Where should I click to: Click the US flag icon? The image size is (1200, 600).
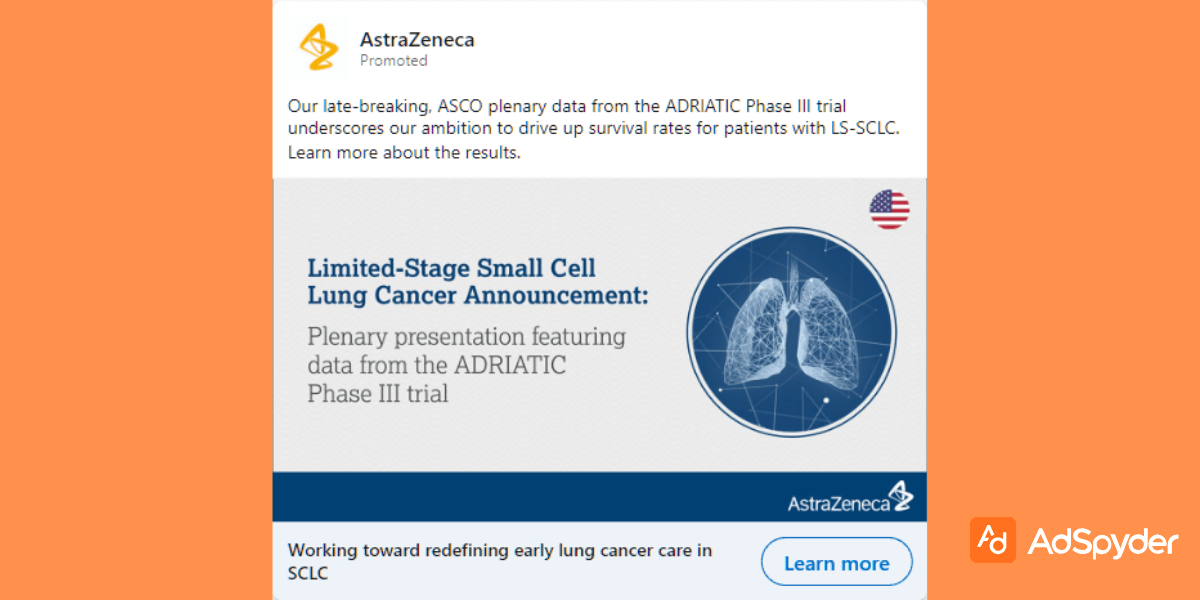(889, 209)
